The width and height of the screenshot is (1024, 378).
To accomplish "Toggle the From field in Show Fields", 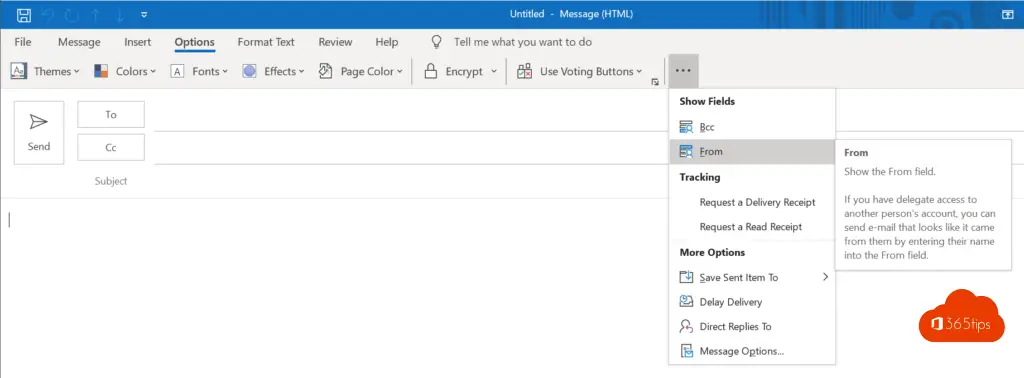I will pos(752,151).
